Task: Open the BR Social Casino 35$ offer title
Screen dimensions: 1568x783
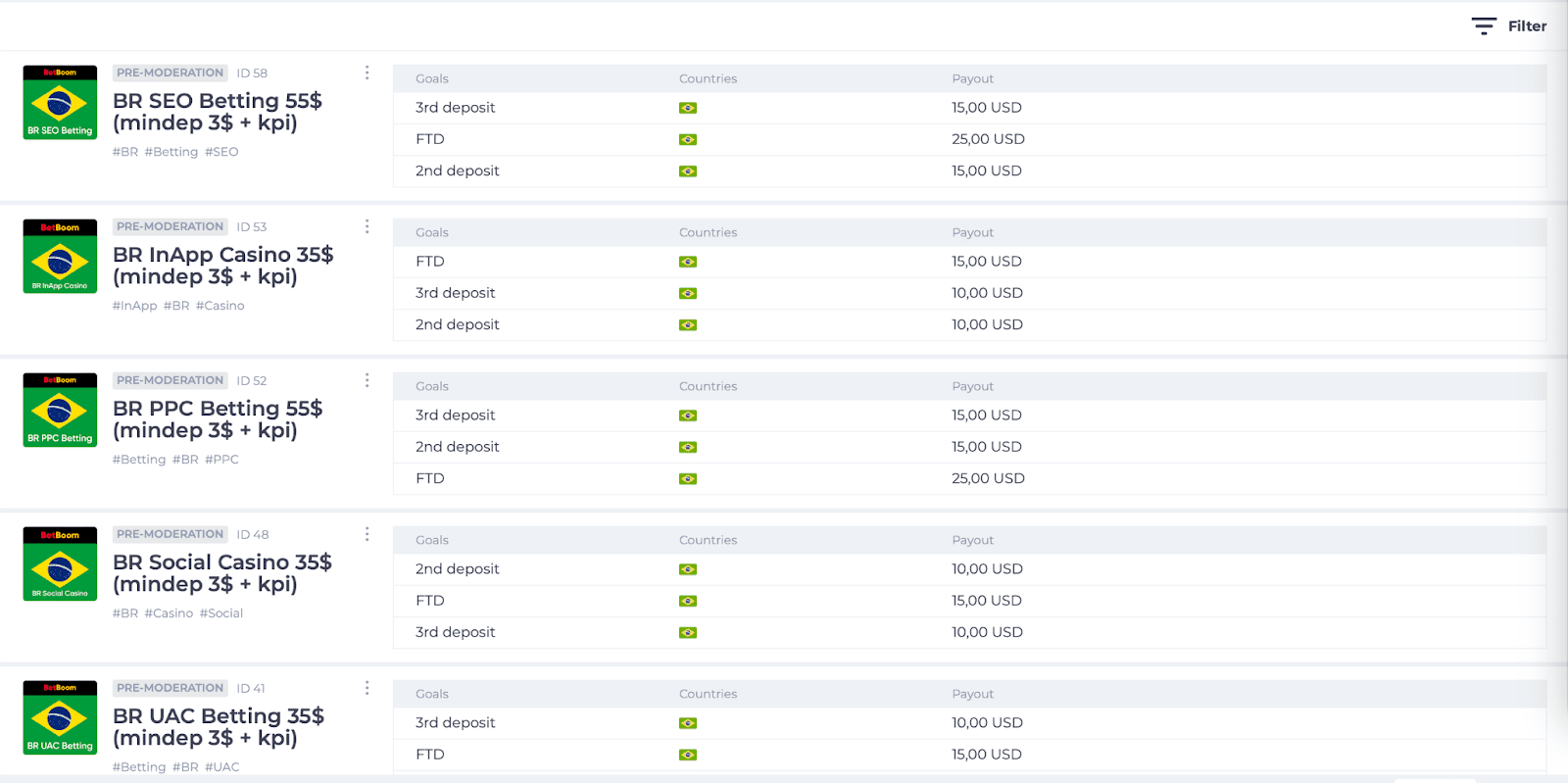Action: point(222,573)
